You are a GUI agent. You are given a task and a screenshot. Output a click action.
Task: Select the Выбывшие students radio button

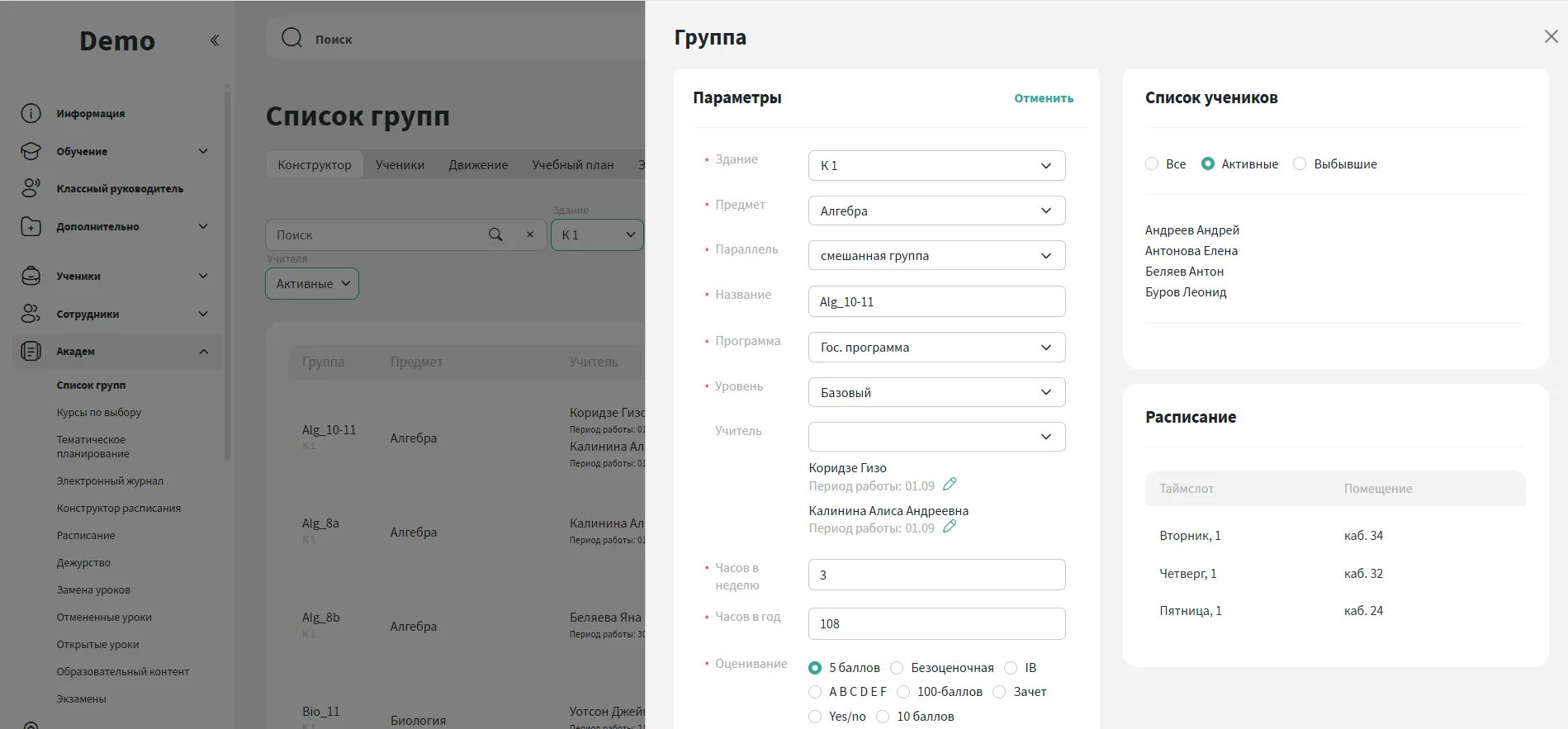pos(1300,163)
